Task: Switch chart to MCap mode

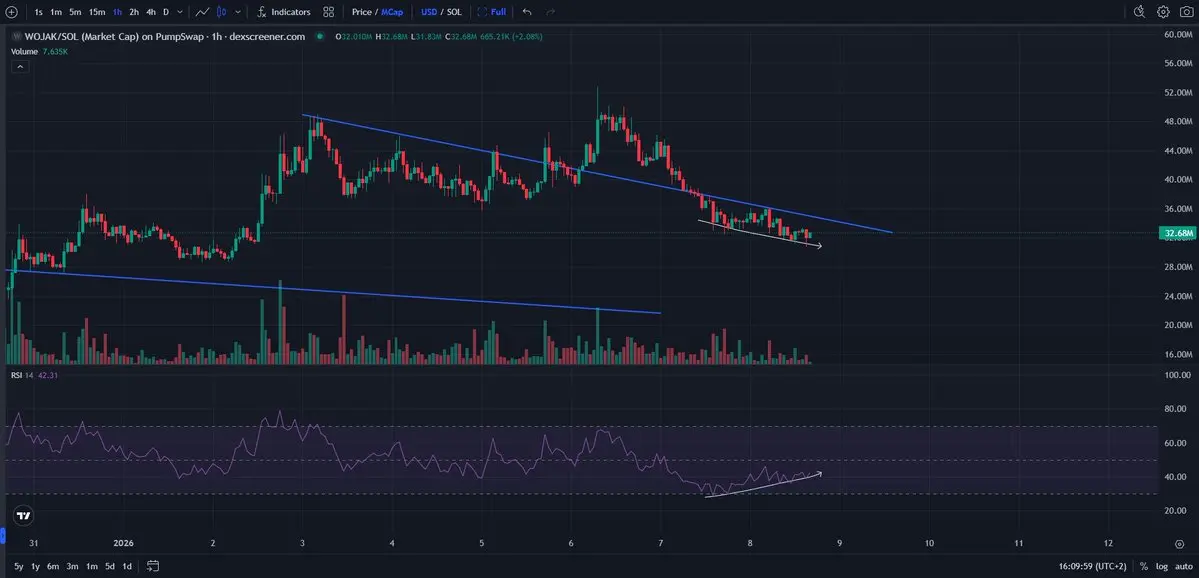Action: pyautogui.click(x=392, y=12)
